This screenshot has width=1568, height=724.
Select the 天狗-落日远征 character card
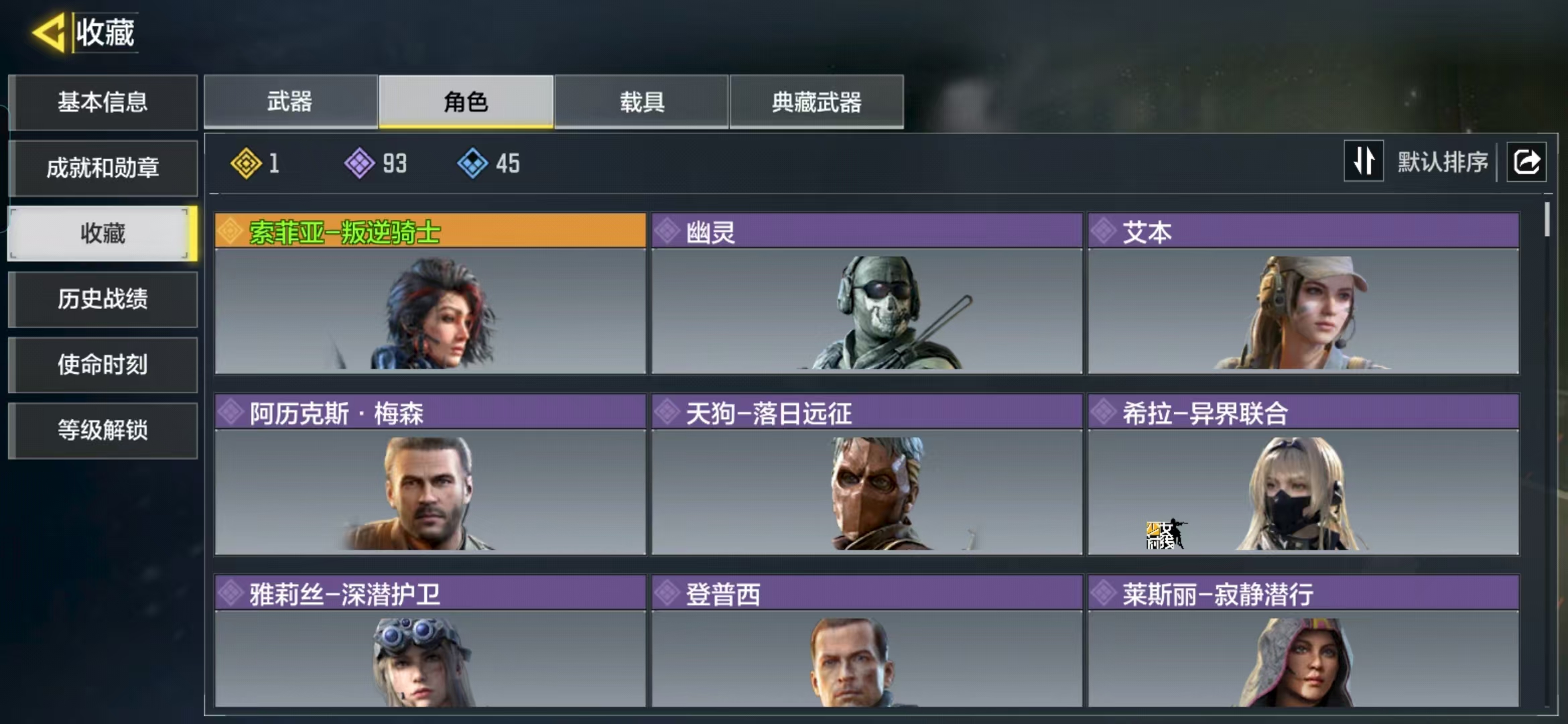[x=867, y=474]
